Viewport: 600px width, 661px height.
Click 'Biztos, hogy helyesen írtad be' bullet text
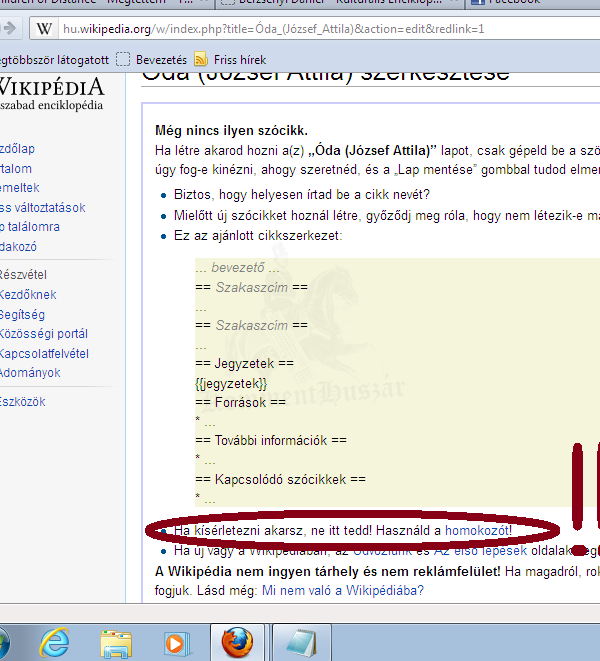pos(302,194)
